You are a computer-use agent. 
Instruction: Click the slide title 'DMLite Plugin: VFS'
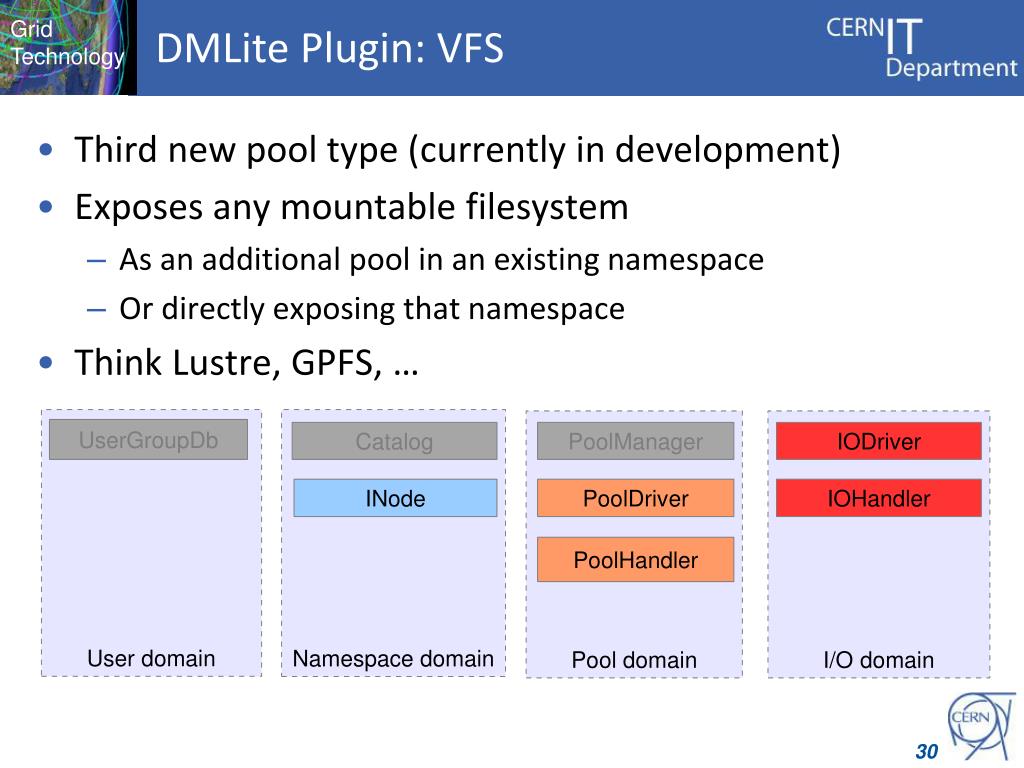point(330,48)
